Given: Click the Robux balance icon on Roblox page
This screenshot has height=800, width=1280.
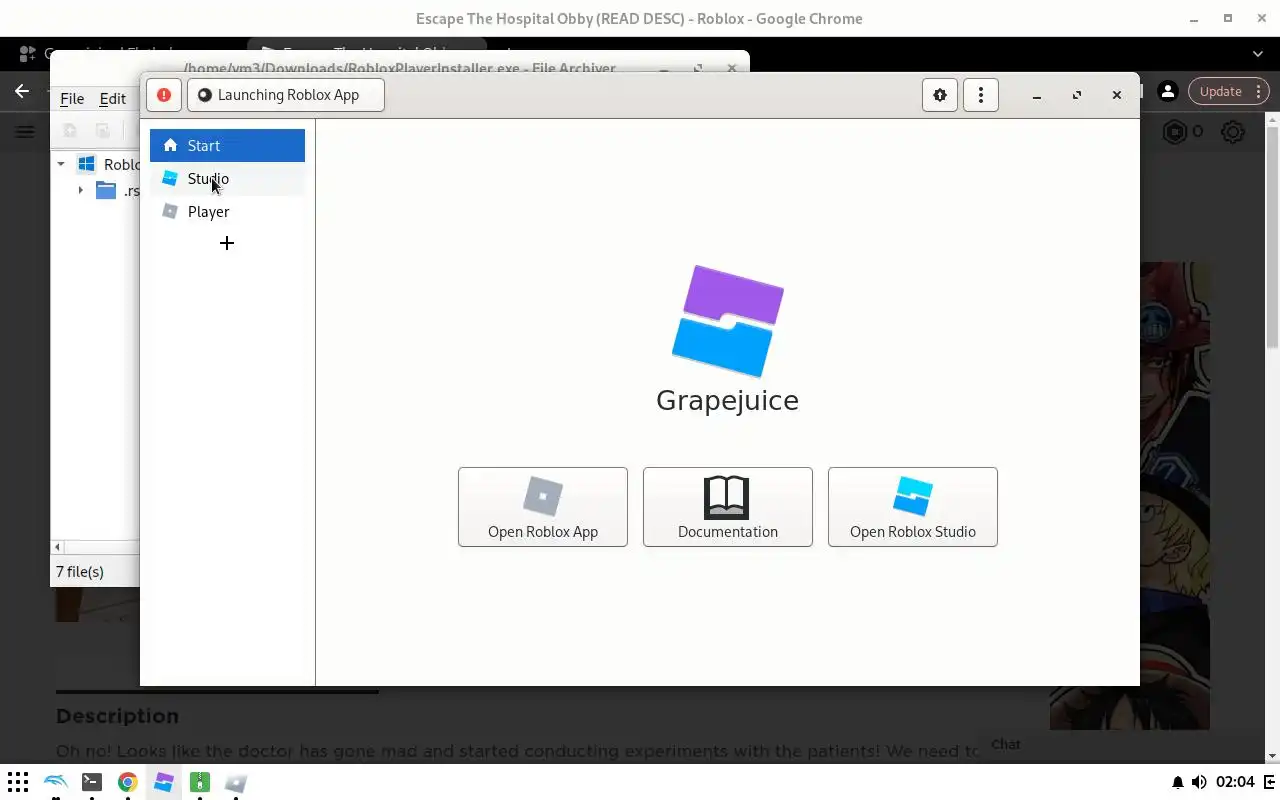Looking at the screenshot, I should coord(1175,132).
